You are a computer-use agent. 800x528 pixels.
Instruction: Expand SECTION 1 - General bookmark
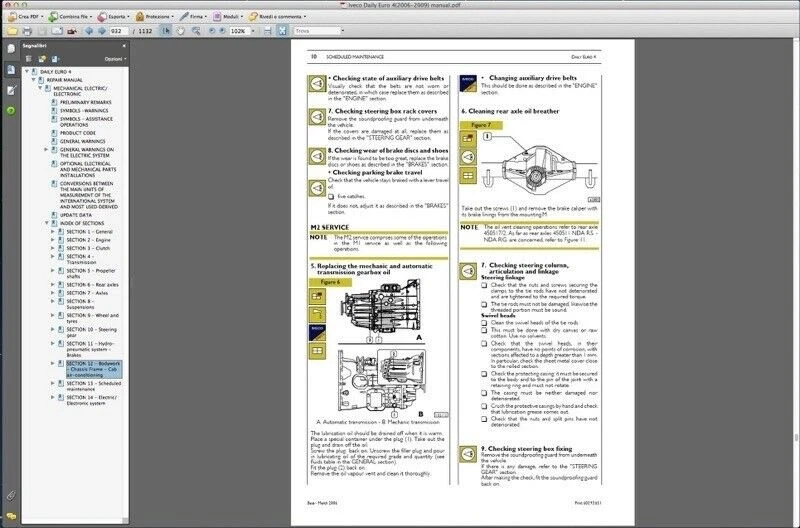pos(53,232)
